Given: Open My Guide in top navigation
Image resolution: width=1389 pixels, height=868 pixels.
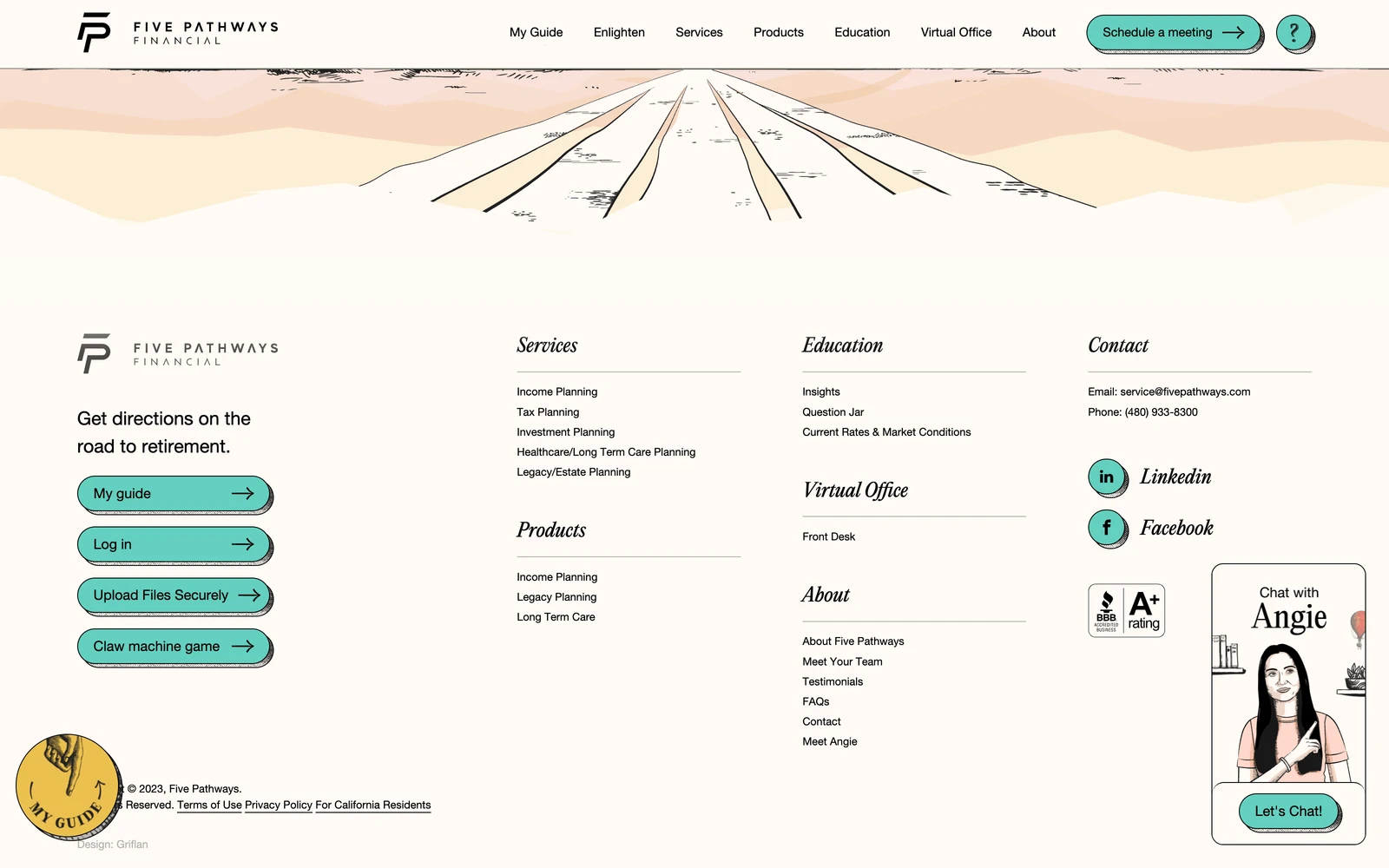Looking at the screenshot, I should [x=536, y=32].
